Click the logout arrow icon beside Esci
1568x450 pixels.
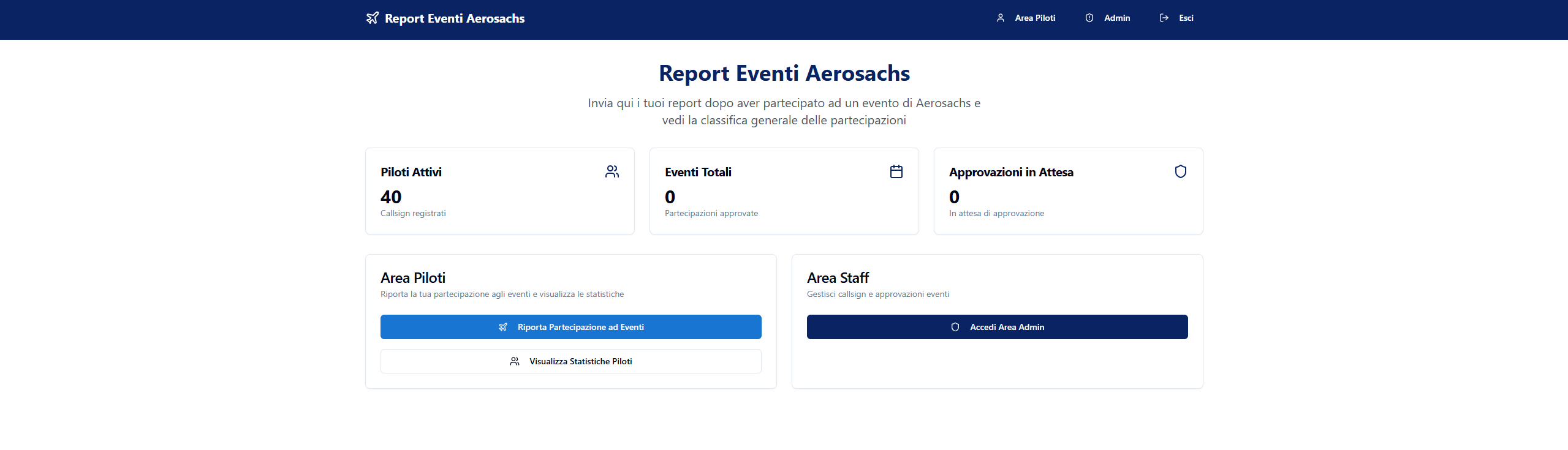tap(1164, 18)
